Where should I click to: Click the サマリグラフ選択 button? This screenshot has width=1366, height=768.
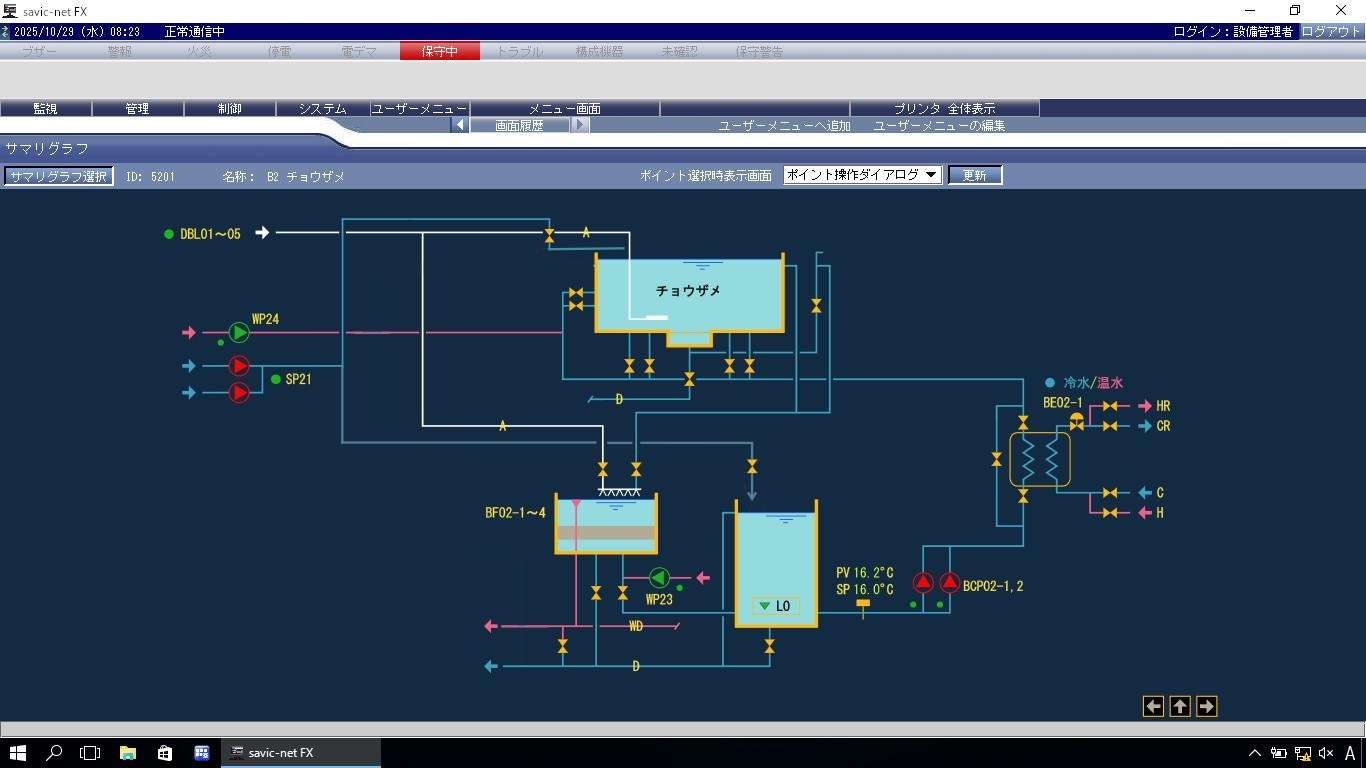coord(58,176)
